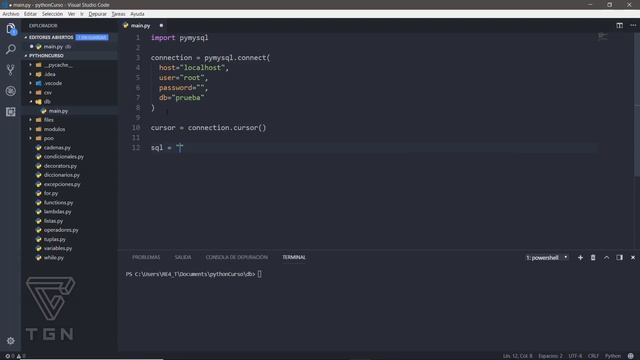Open main.py inside the db folder
Image resolution: width=640 pixels, height=360 pixels.
pyautogui.click(x=58, y=111)
